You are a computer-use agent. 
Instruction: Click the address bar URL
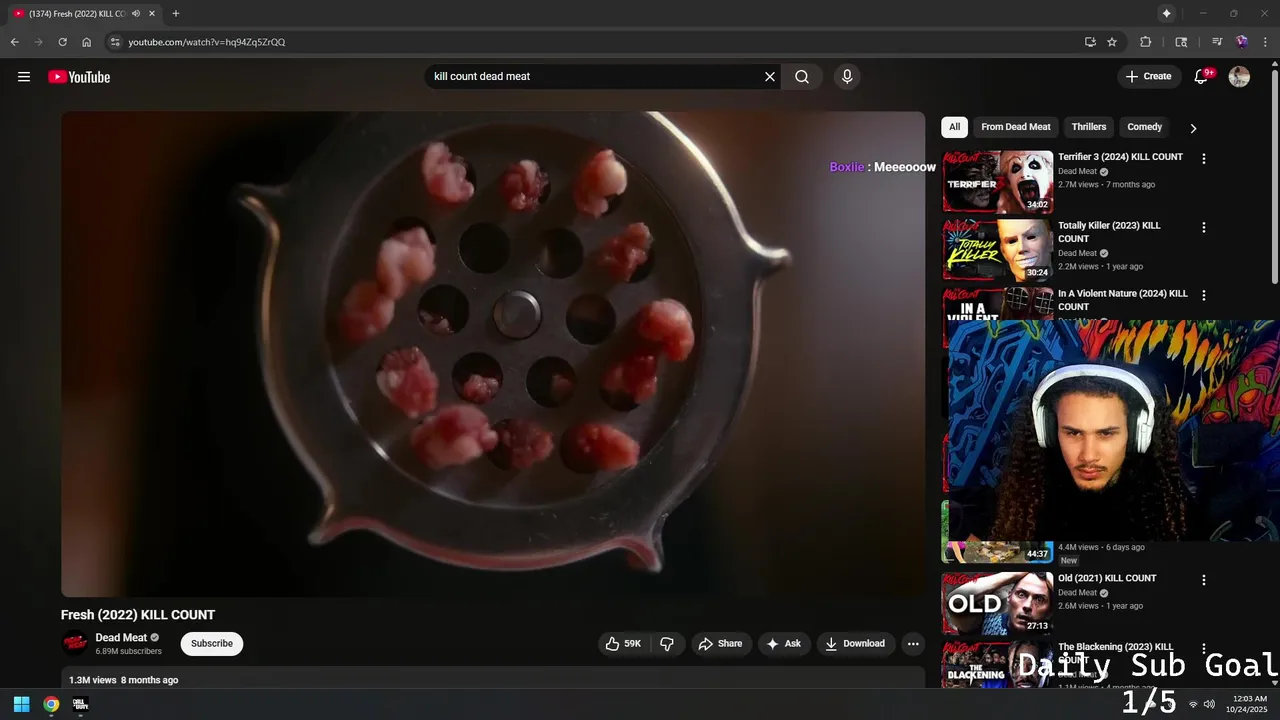point(207,42)
